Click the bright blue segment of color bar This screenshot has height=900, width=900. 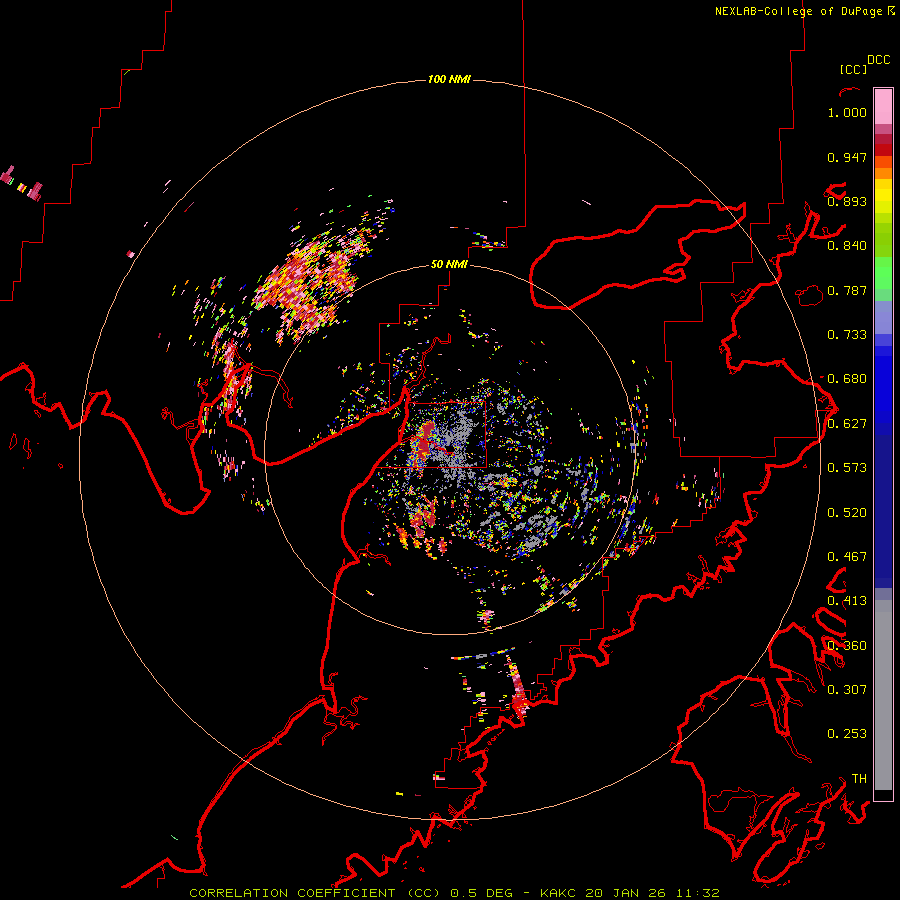click(883, 389)
